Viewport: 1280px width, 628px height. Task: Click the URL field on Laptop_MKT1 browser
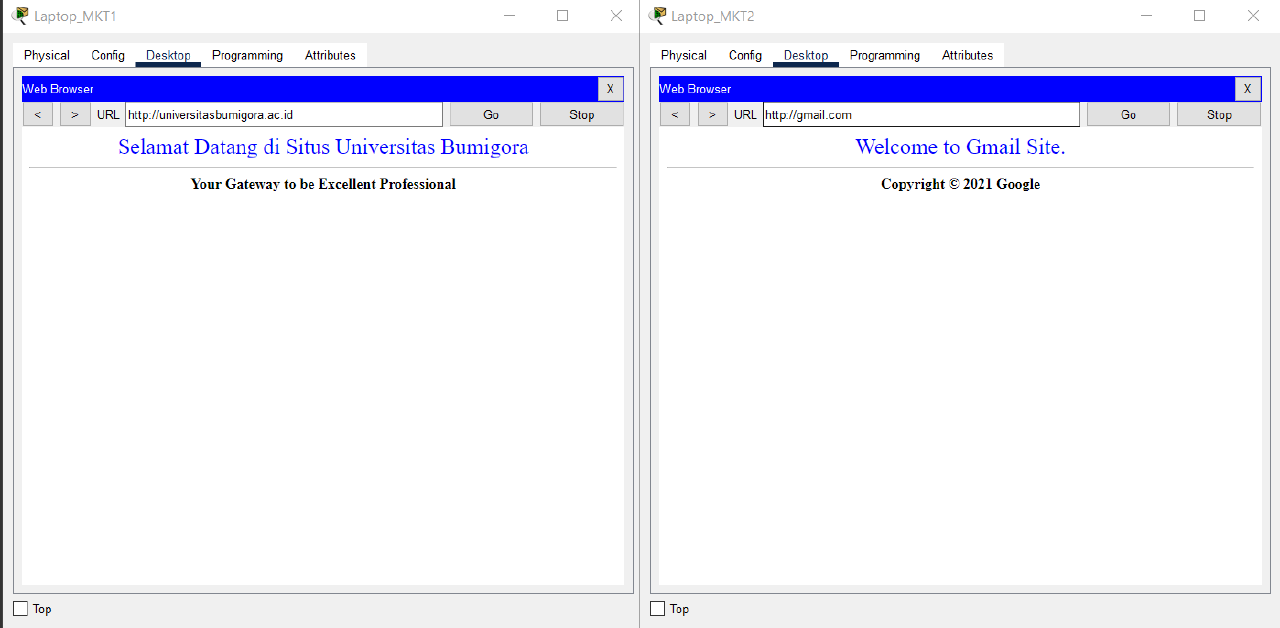[x=283, y=113]
